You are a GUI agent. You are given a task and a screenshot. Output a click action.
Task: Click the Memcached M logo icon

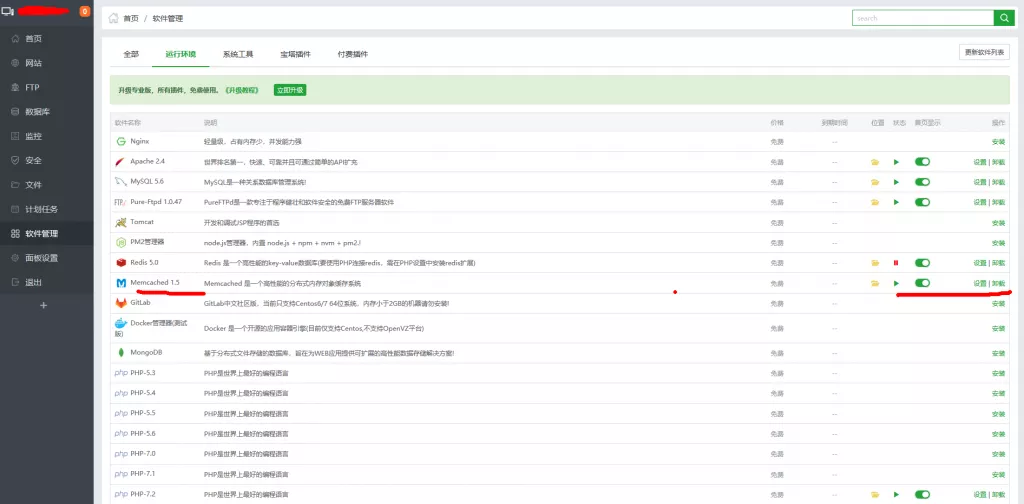point(121,283)
